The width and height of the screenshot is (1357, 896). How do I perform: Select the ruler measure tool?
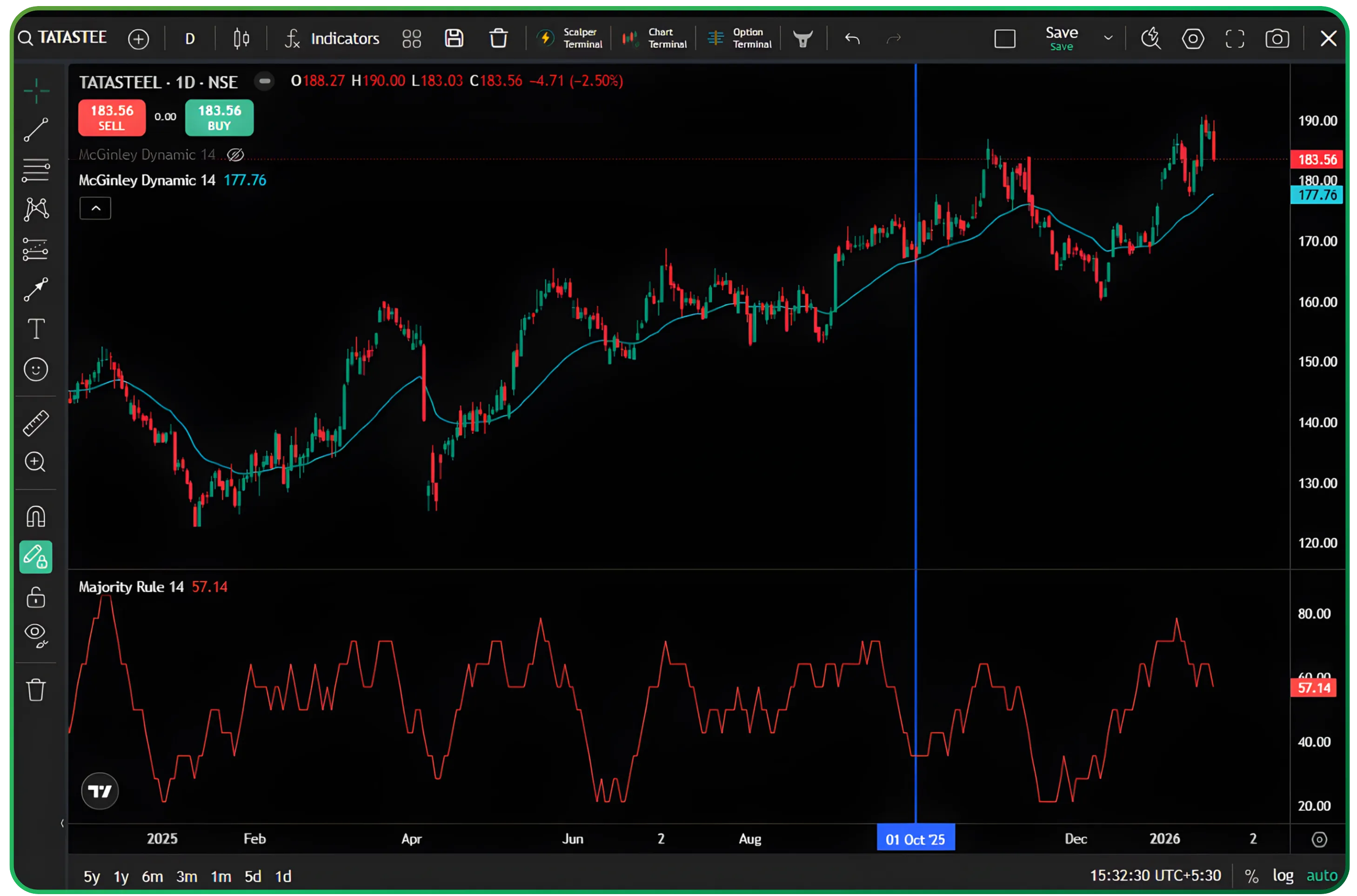pyautogui.click(x=36, y=423)
